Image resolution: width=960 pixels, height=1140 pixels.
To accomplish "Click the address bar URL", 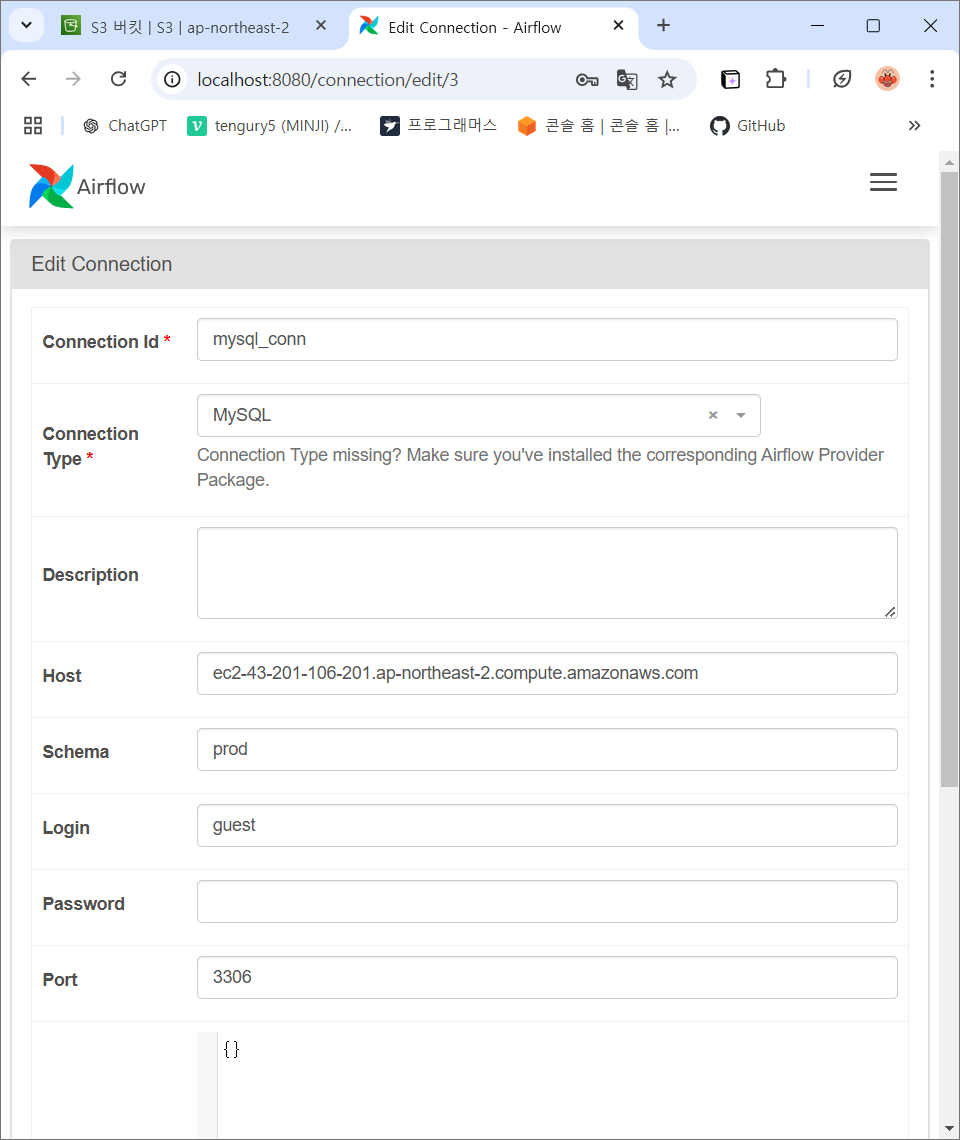I will 327,80.
